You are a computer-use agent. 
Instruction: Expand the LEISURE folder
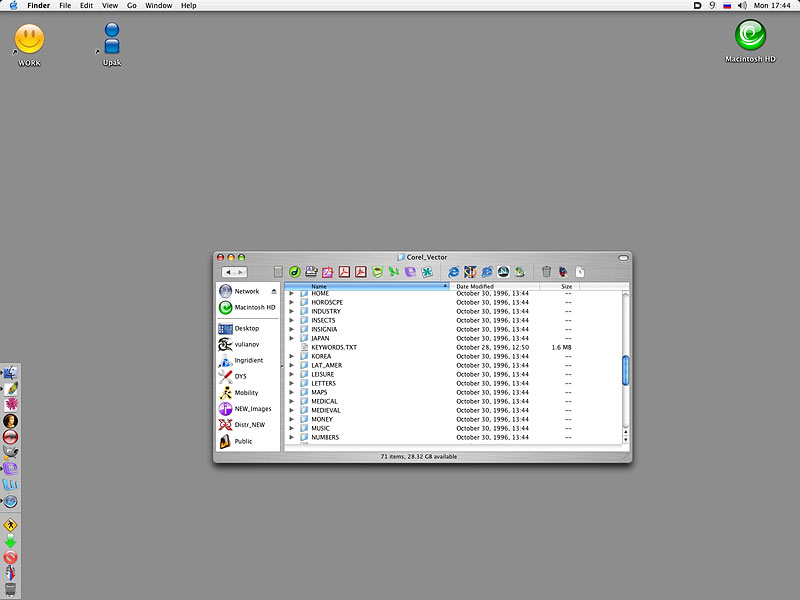292,374
